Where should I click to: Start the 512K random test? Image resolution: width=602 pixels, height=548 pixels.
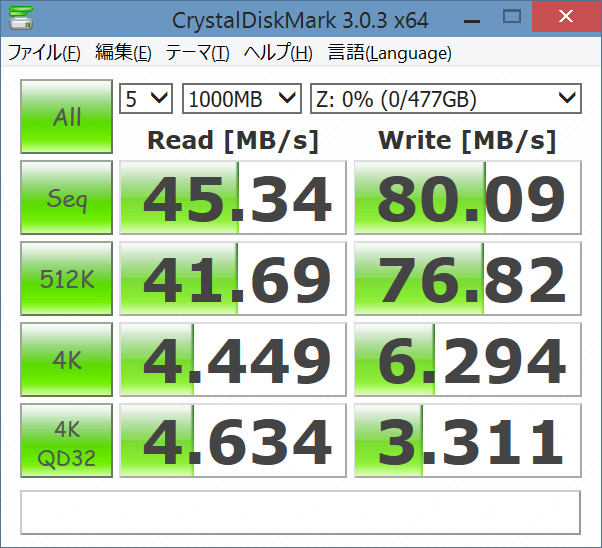[x=67, y=279]
